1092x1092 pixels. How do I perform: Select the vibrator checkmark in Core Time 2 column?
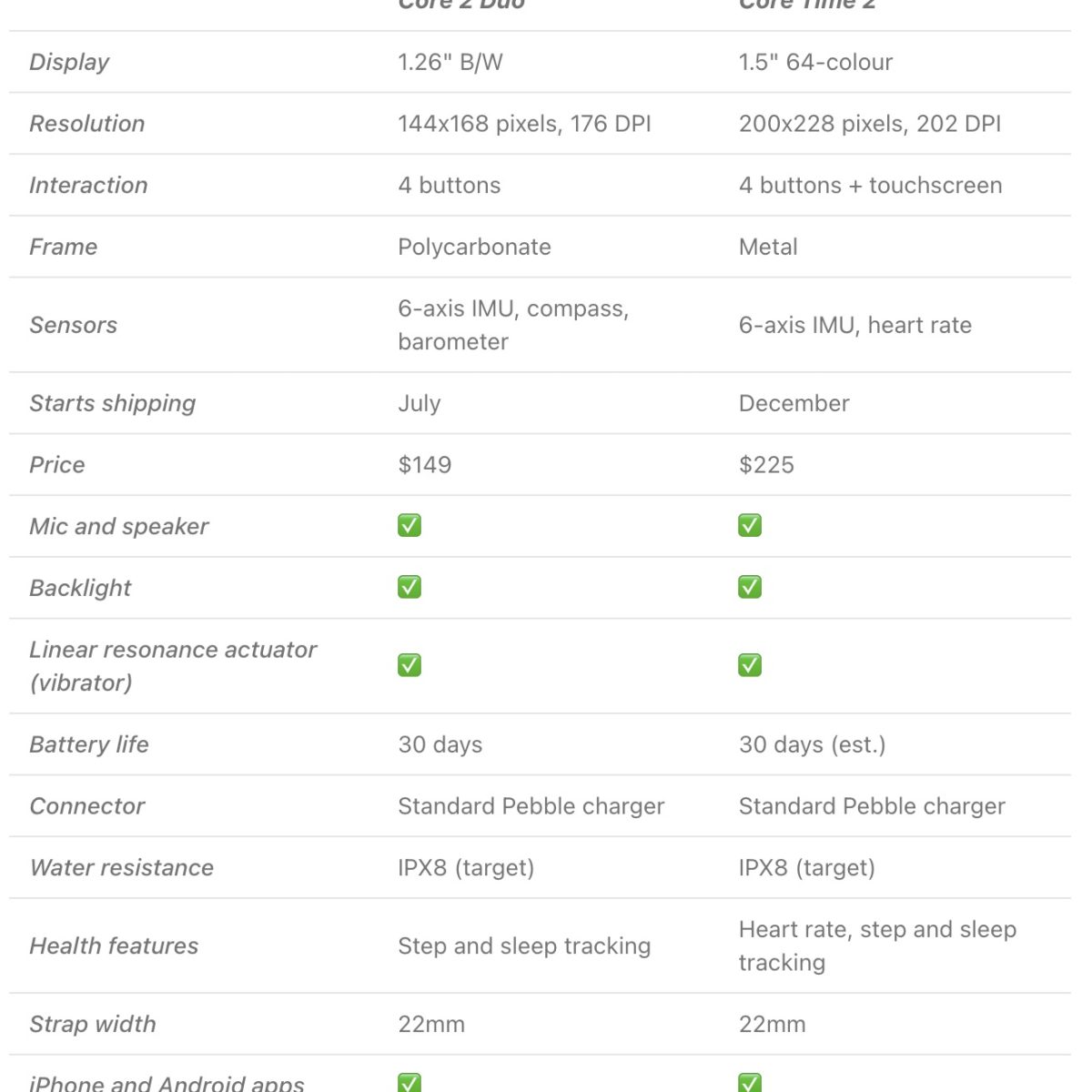click(750, 666)
